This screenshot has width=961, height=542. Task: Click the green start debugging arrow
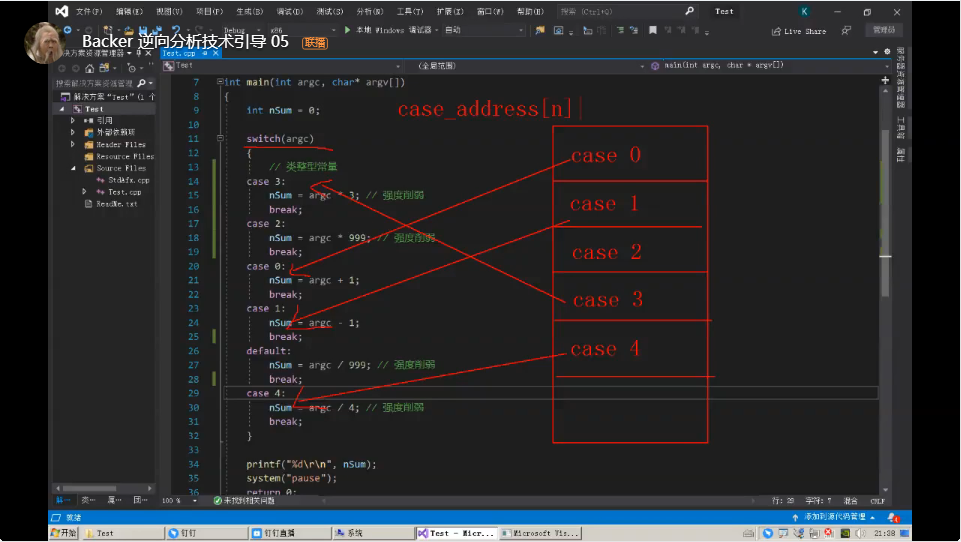click(348, 31)
